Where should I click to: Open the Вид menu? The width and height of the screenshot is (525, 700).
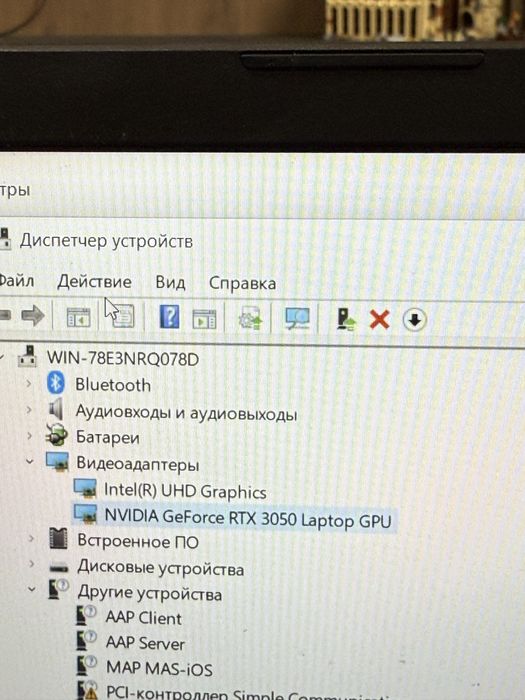click(170, 283)
